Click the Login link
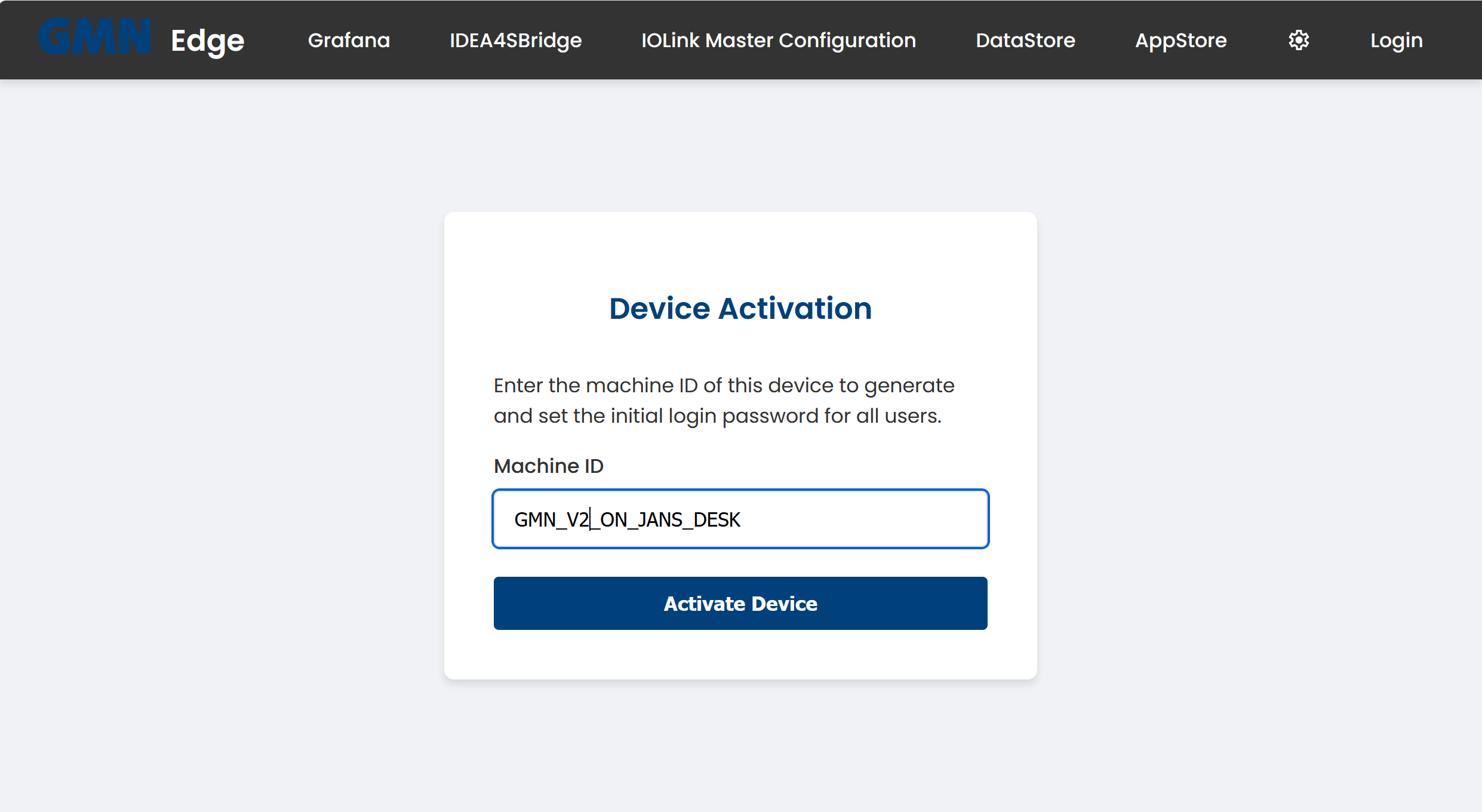This screenshot has height=812, width=1482. point(1396,40)
